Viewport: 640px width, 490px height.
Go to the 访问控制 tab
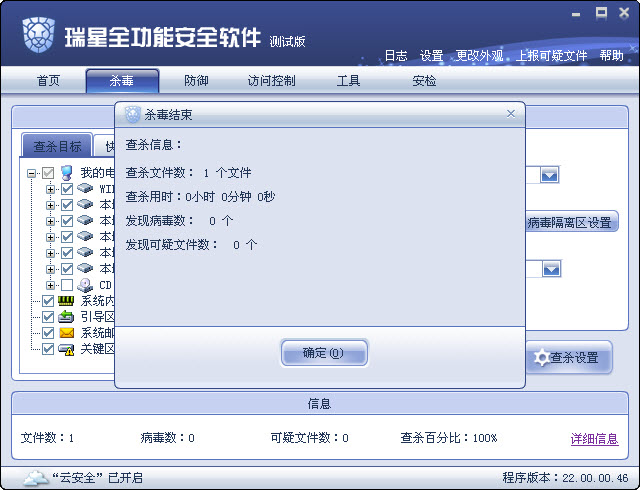click(x=271, y=80)
